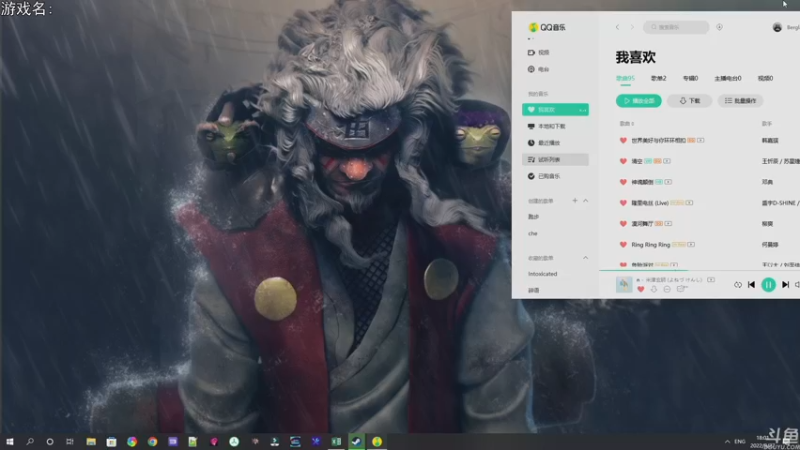Play the MV for the (Live) song
This screenshot has width=800, height=450.
(x=689, y=203)
